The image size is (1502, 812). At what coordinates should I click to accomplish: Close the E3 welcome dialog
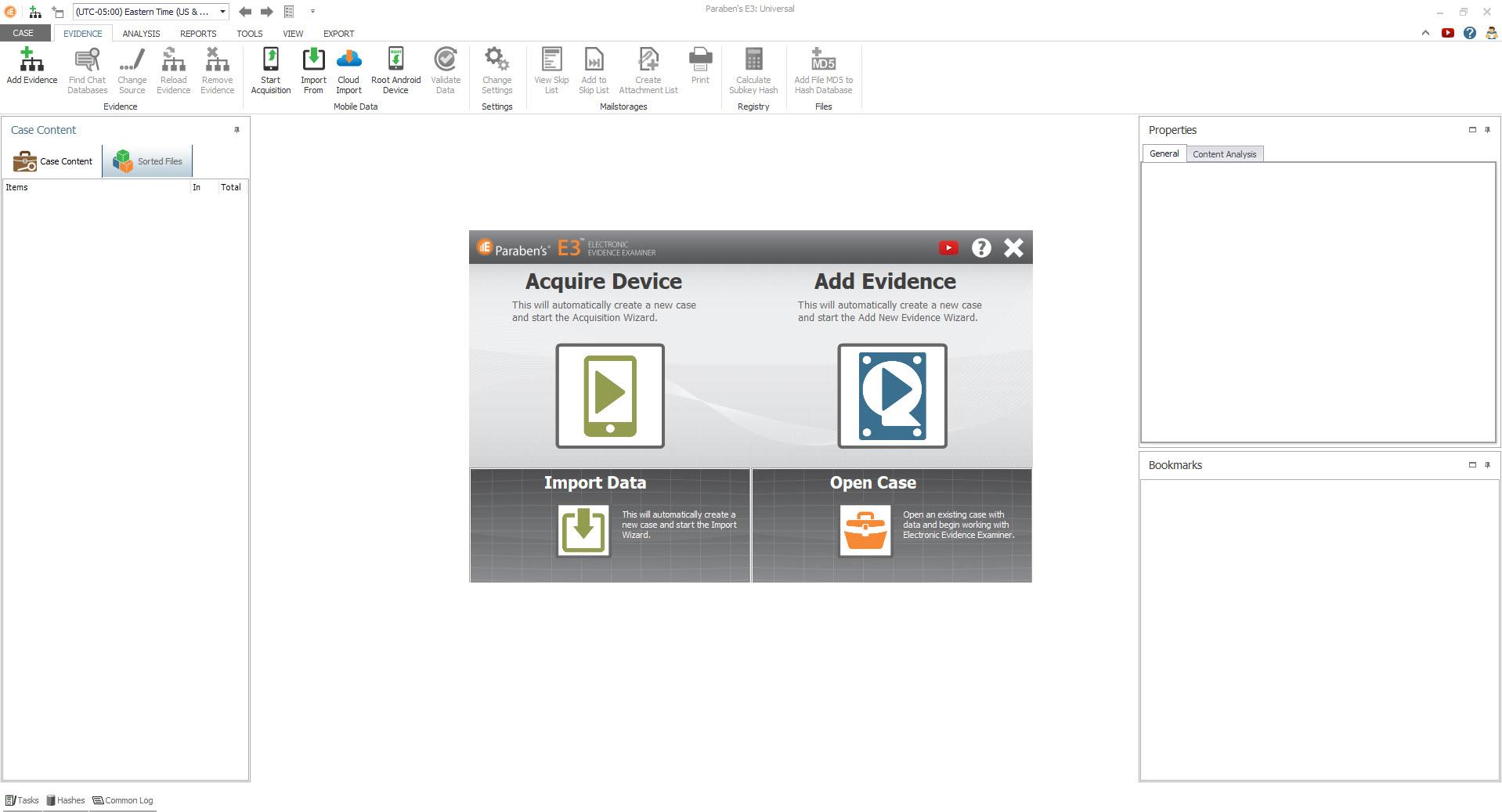coord(1013,247)
